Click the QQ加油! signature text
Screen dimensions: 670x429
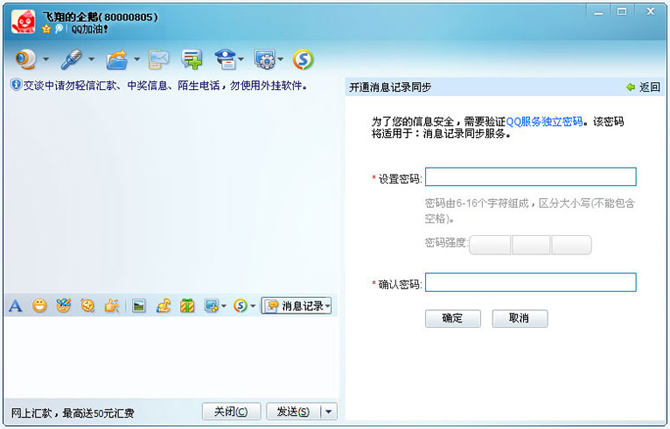[90, 29]
